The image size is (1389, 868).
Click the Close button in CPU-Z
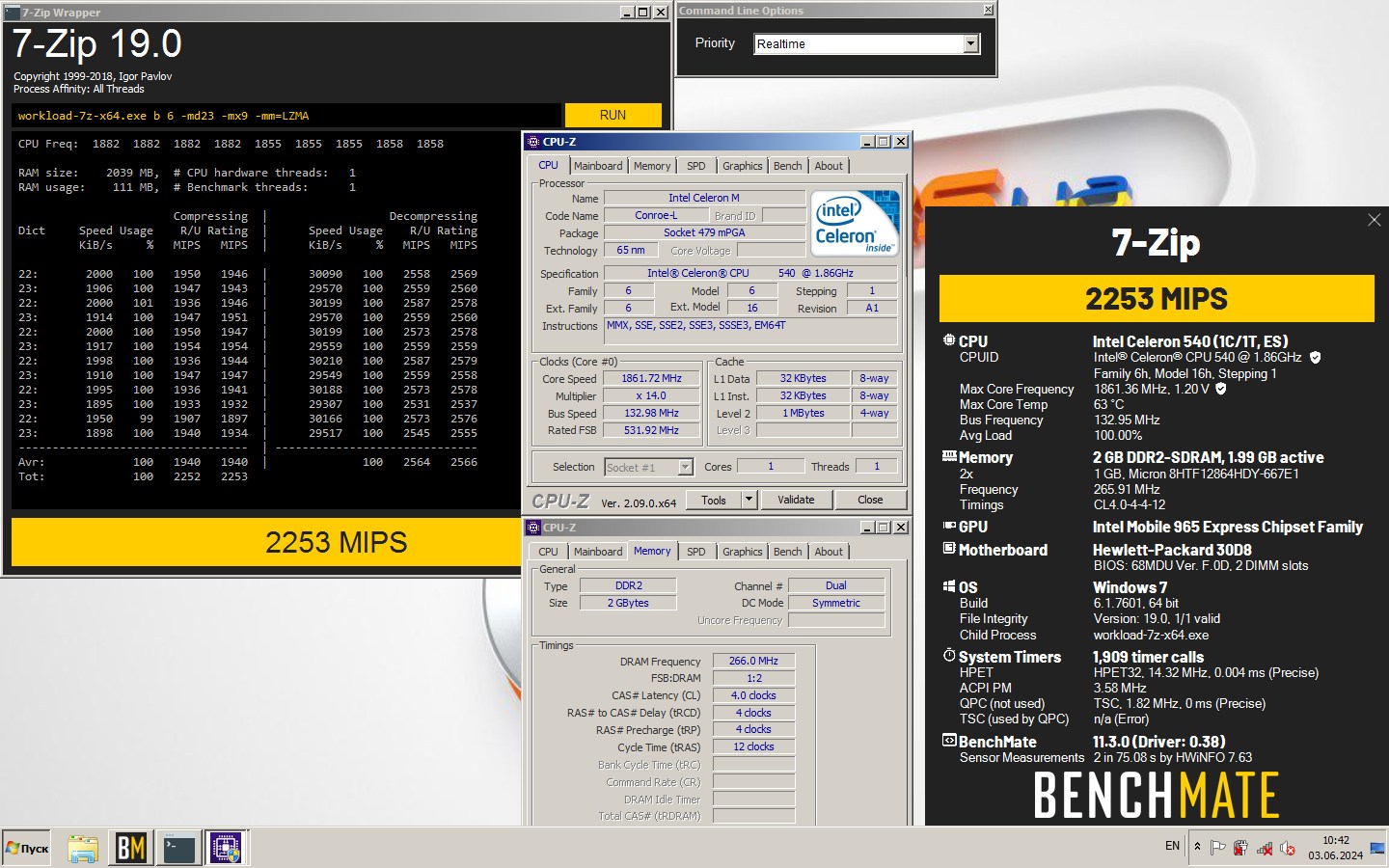[870, 500]
